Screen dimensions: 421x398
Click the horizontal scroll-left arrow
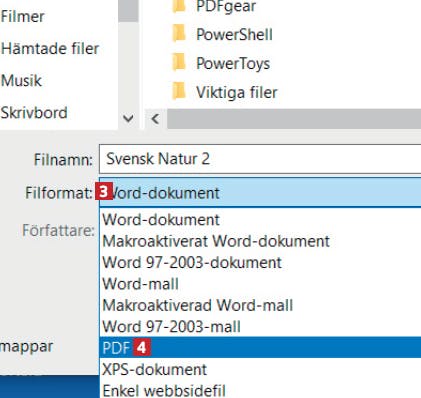point(155,119)
